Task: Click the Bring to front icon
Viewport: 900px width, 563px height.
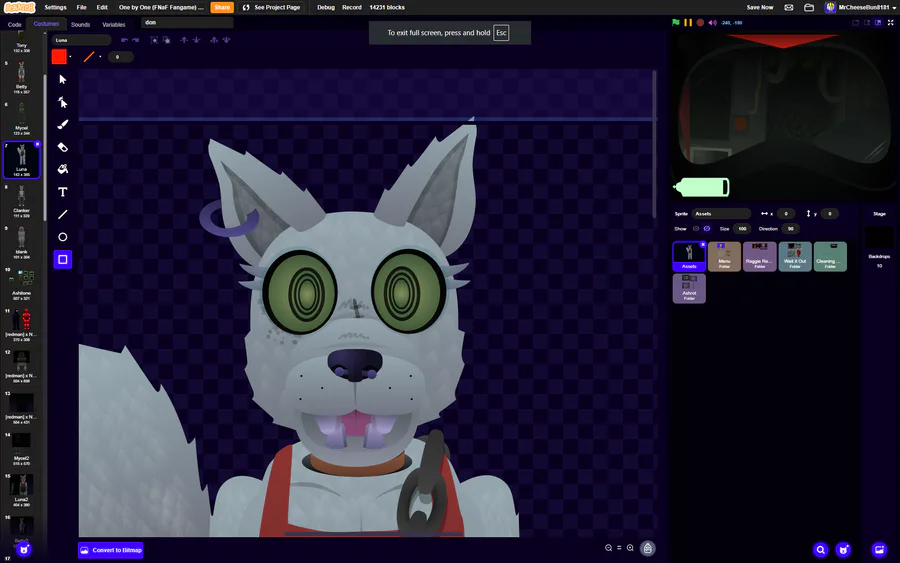Action: tap(214, 40)
